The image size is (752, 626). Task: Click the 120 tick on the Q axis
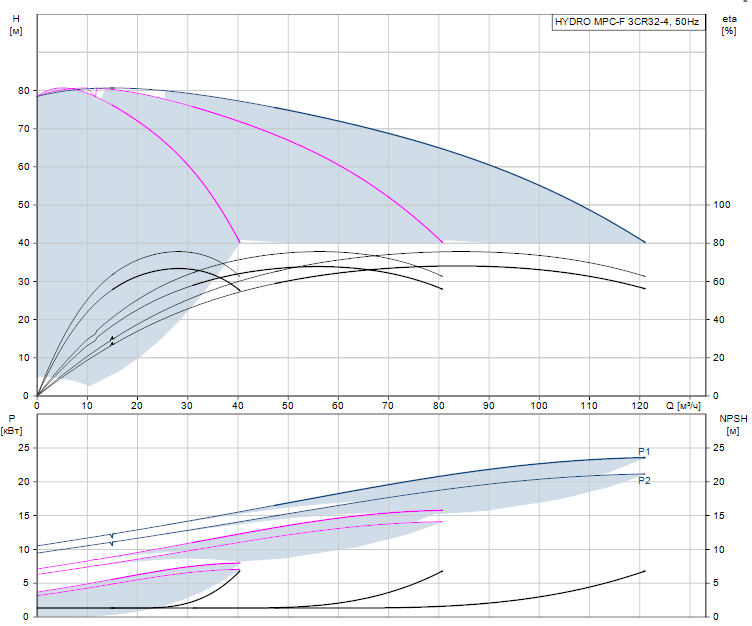click(x=640, y=406)
